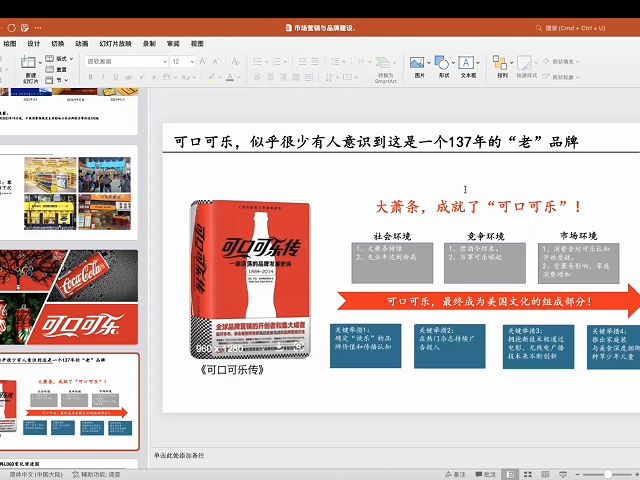Screen dimensions: 640x480
Task: Open the title bar more options ellipsis
Action: click(x=38, y=28)
